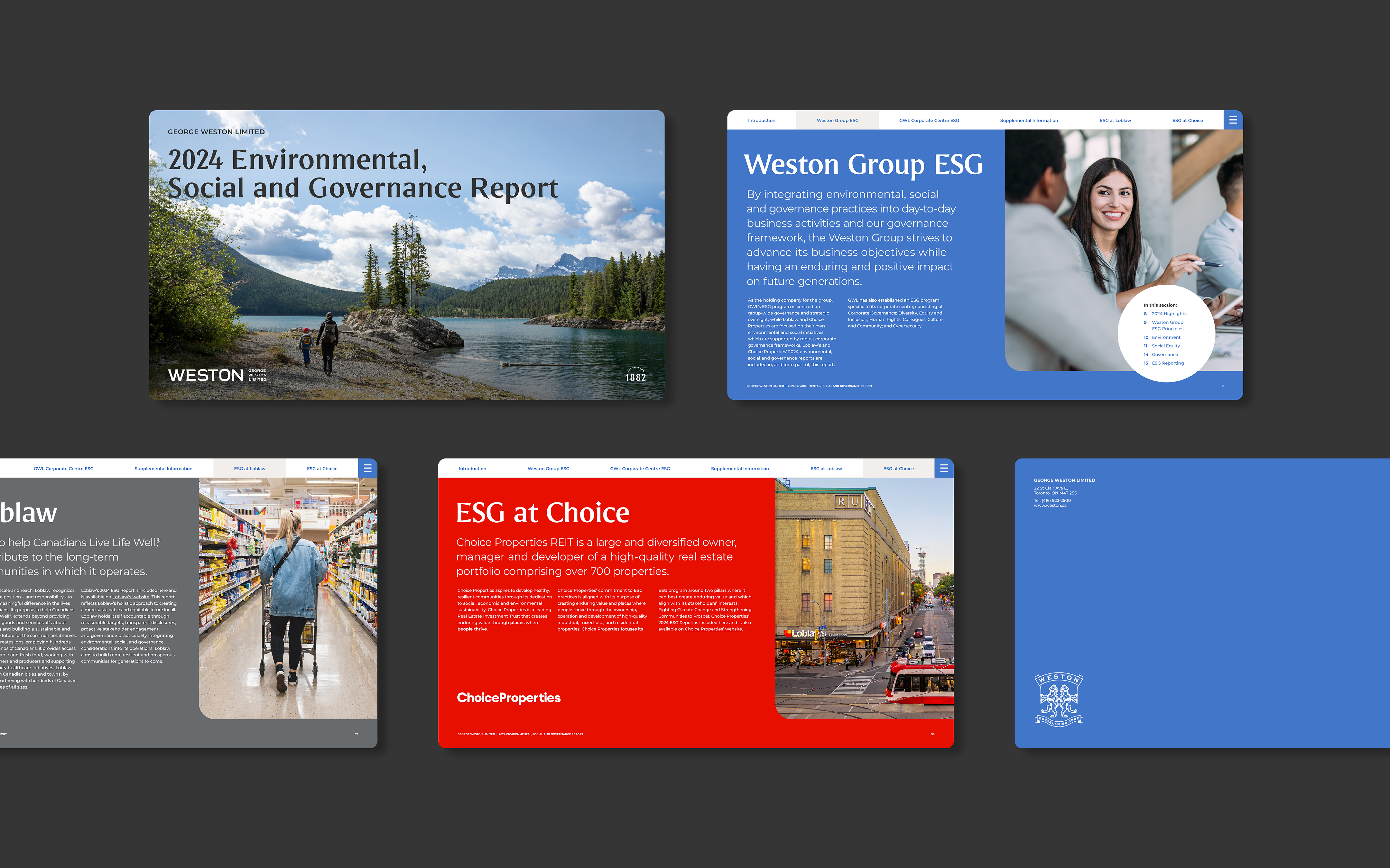Select ESG at Choice tab on blue page
1390x868 pixels.
point(1187,121)
